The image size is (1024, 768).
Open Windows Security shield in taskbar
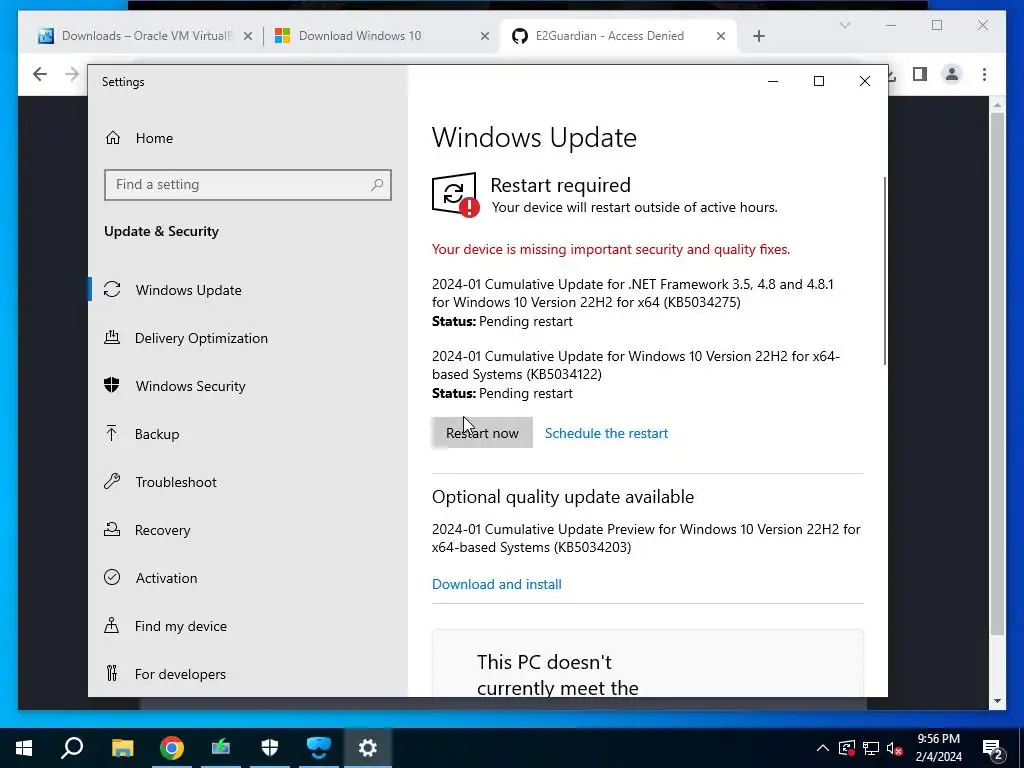coord(270,748)
